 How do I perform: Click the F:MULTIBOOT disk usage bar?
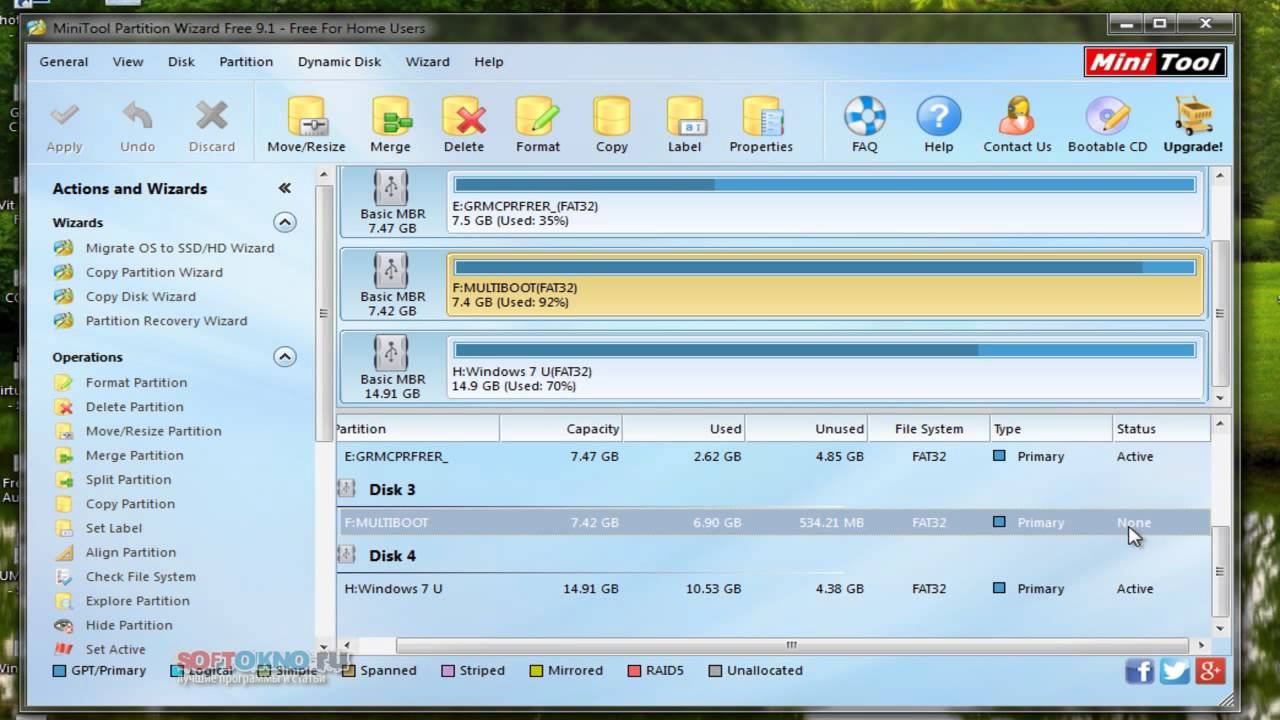click(x=824, y=268)
